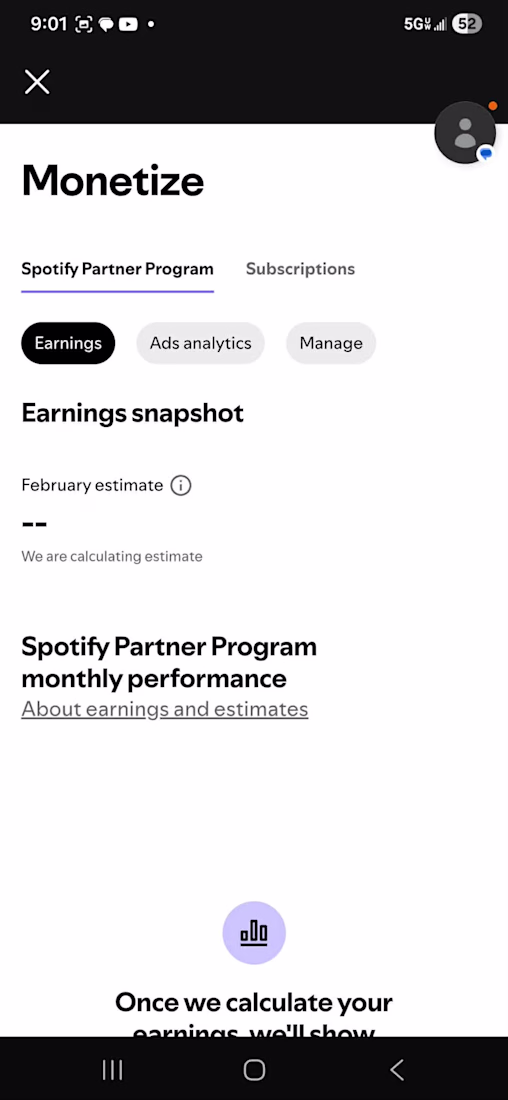This screenshot has height=1100, width=508.
Task: Tap the screen recorder status icon
Action: (83, 25)
